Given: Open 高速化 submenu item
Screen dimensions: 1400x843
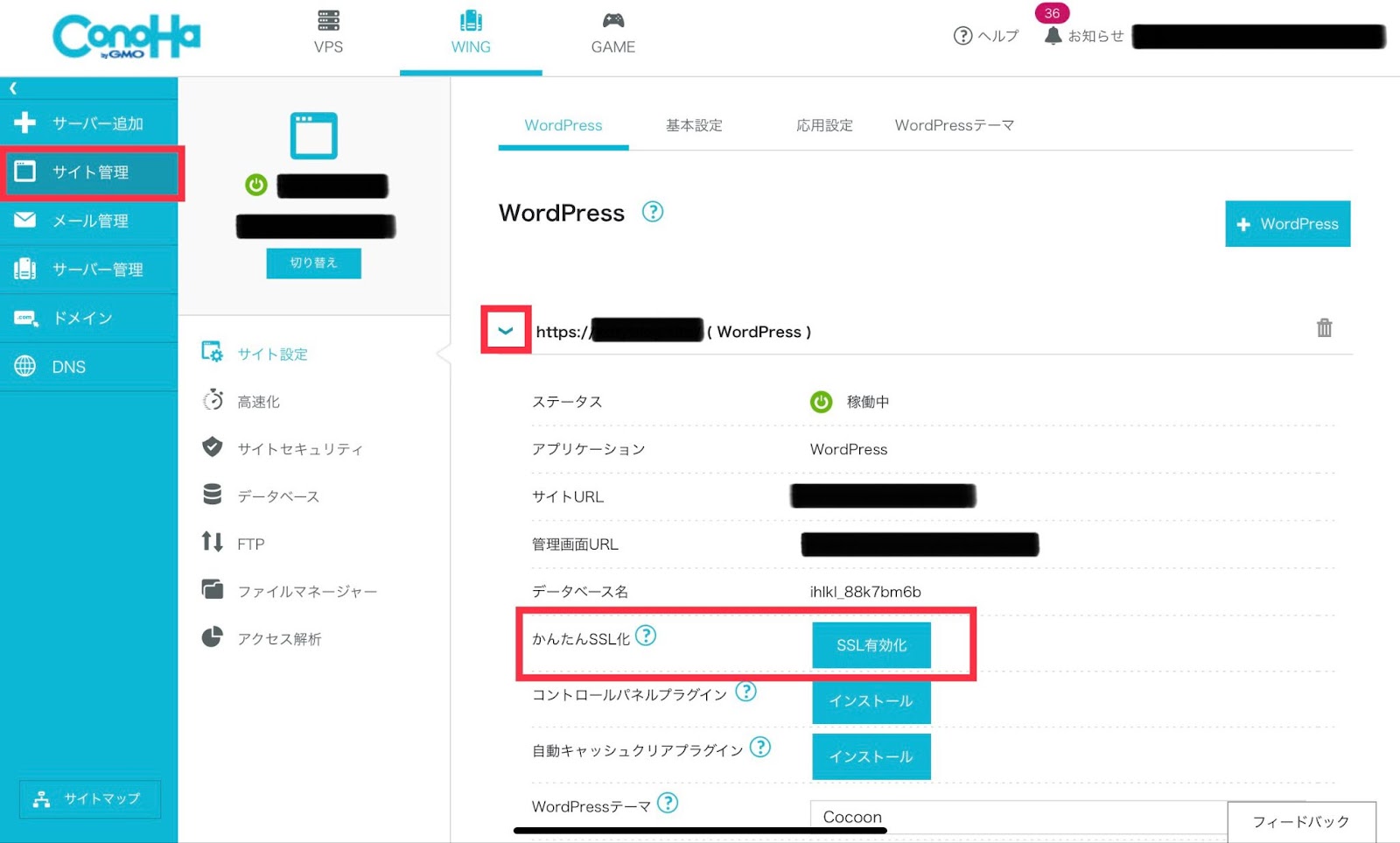Looking at the screenshot, I should tap(258, 401).
